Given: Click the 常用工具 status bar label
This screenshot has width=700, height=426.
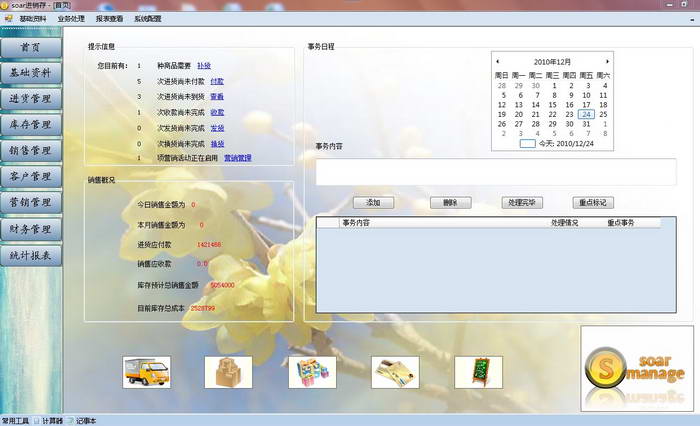Looking at the screenshot, I should [16, 421].
